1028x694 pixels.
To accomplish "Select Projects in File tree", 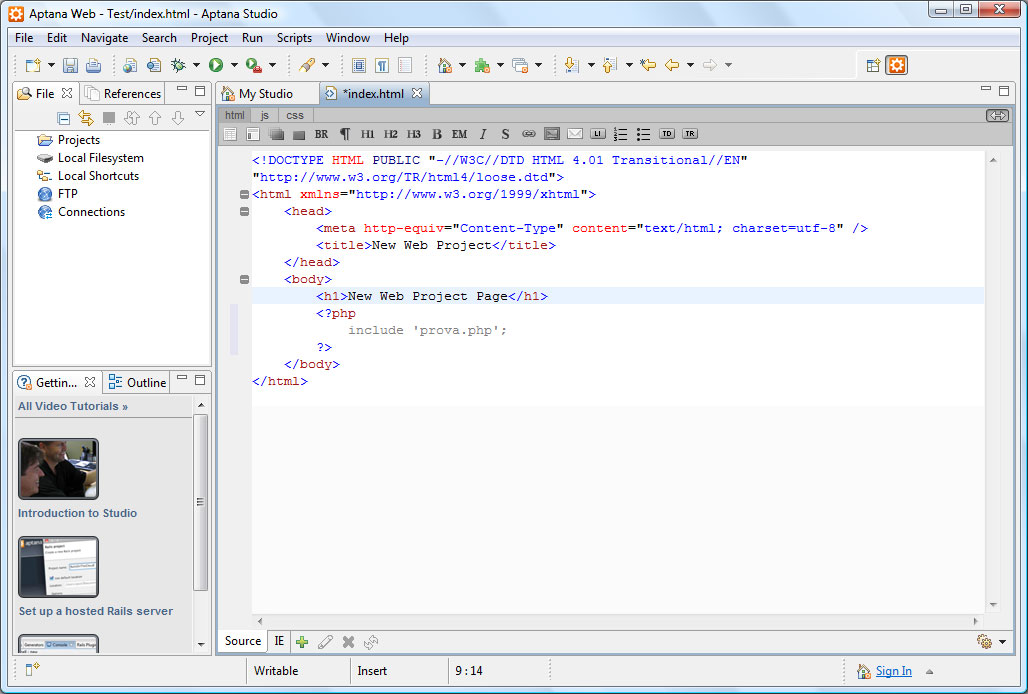I will (x=79, y=140).
